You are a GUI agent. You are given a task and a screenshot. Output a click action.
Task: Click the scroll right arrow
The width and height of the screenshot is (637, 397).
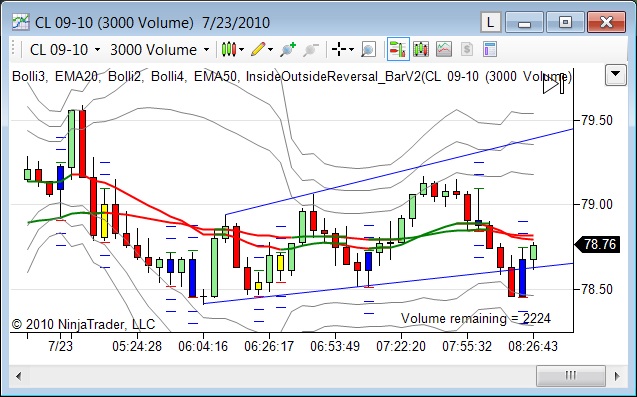617,375
